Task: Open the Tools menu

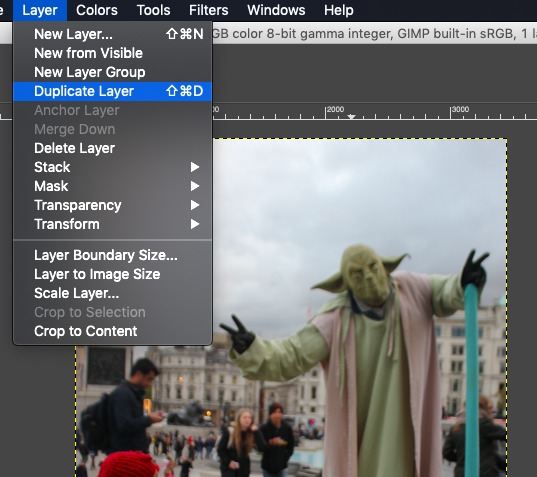Action: pos(153,10)
